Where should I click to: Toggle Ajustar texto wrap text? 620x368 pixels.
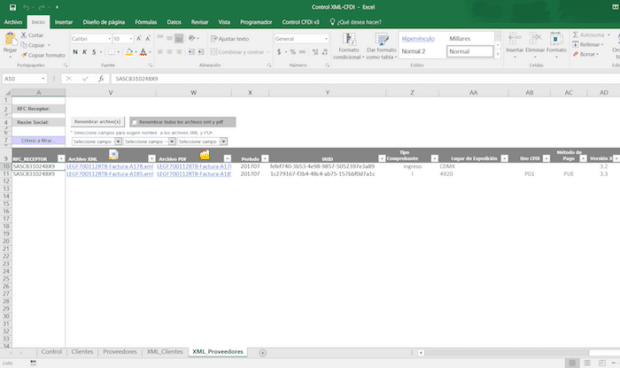tap(230, 39)
